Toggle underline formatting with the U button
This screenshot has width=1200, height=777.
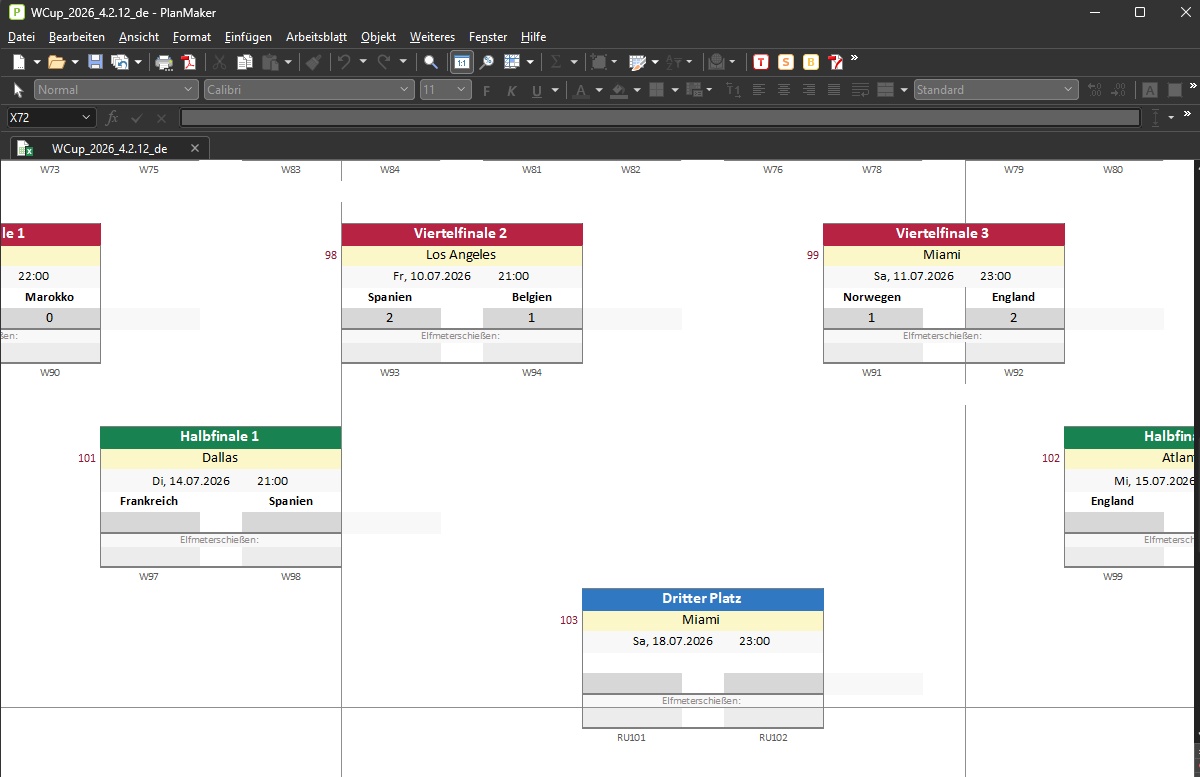click(537, 90)
